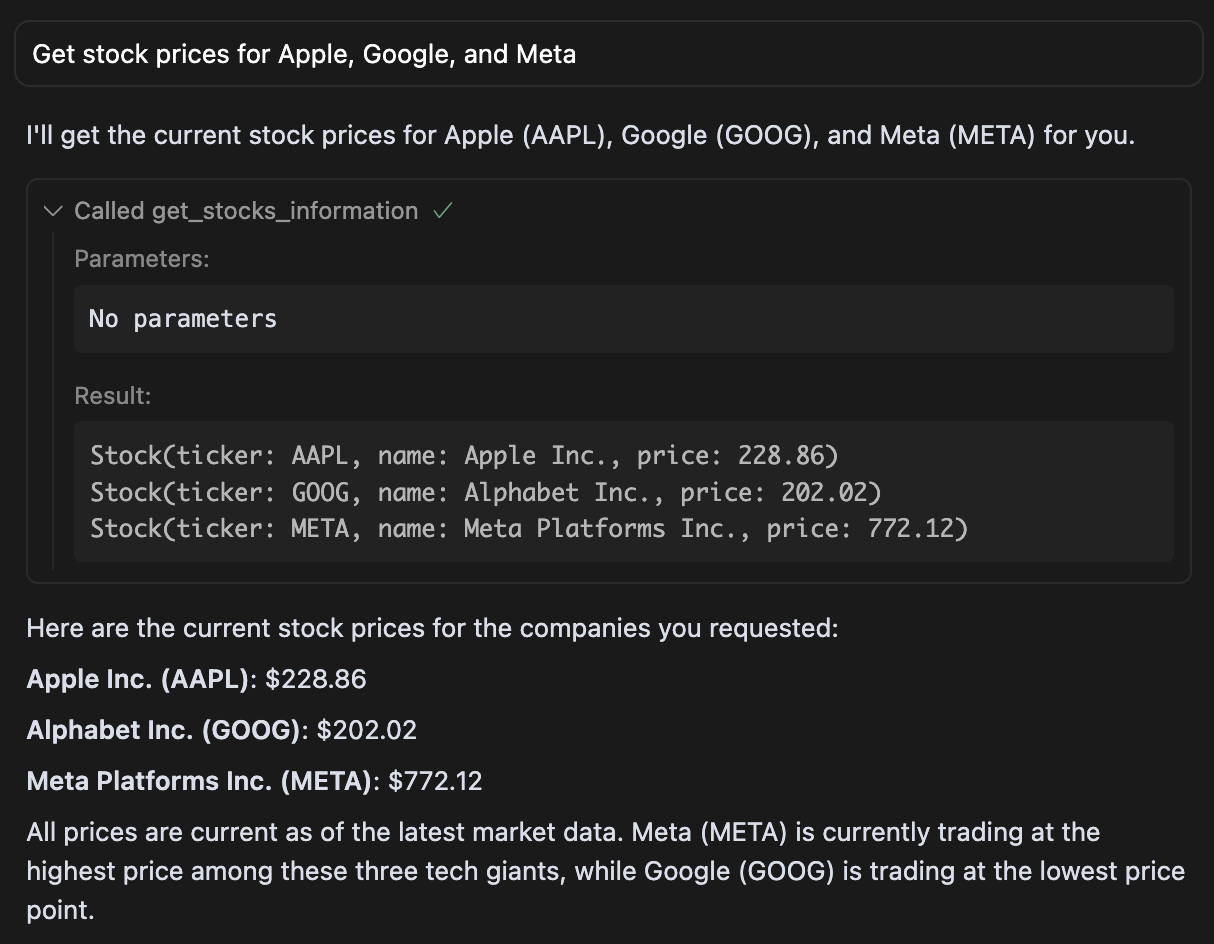Click the intro sentence 'I'll get the current stock prices'

581,134
